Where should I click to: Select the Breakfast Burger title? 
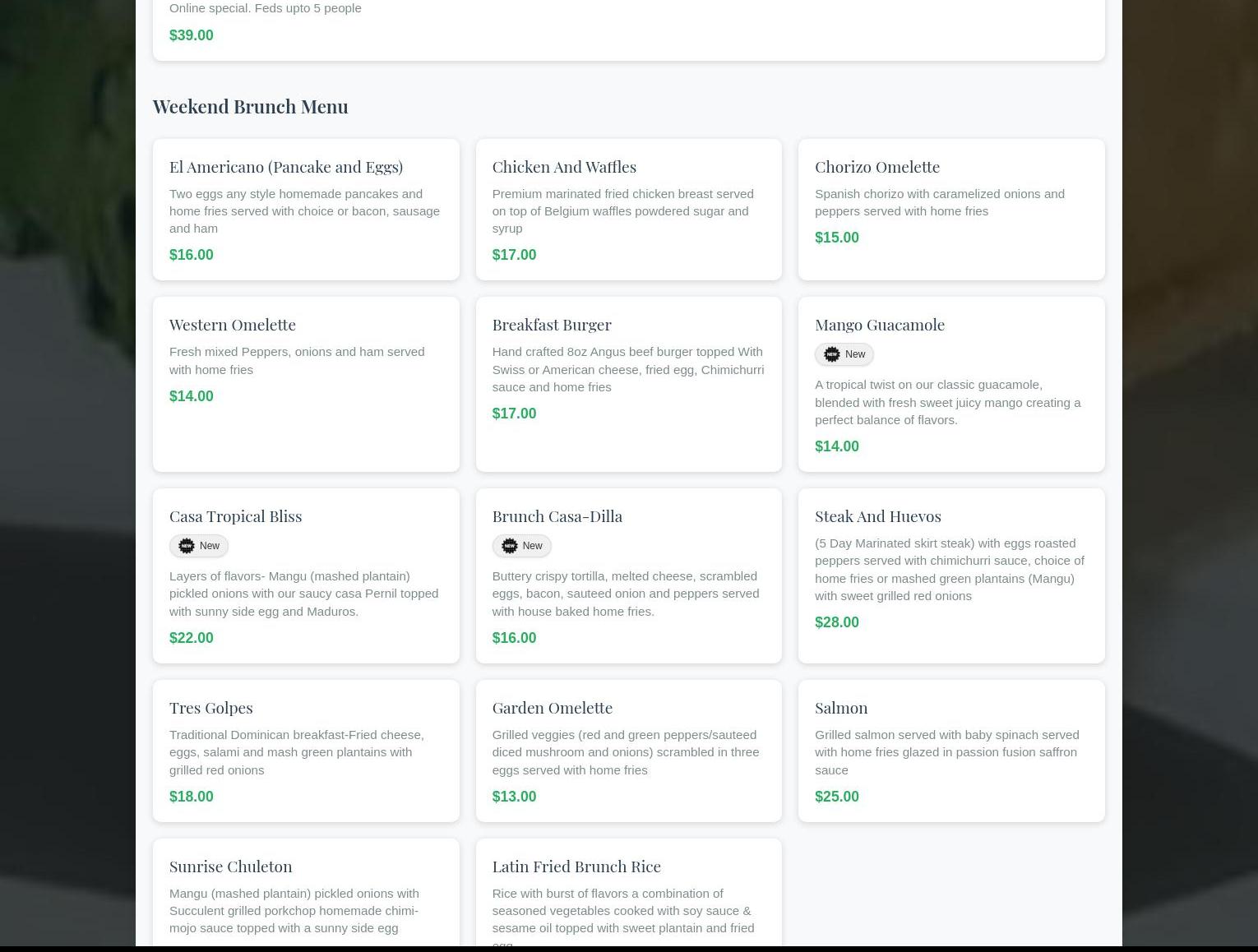(551, 324)
